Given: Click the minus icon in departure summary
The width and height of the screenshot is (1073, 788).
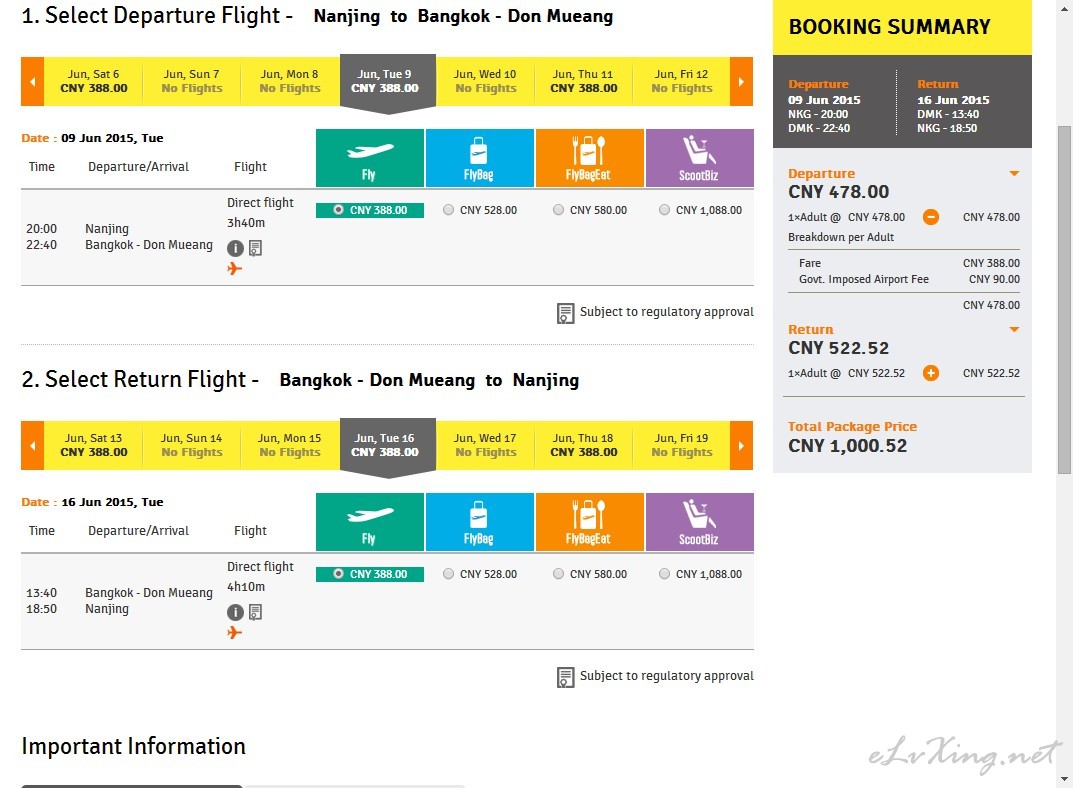Looking at the screenshot, I should pyautogui.click(x=930, y=217).
